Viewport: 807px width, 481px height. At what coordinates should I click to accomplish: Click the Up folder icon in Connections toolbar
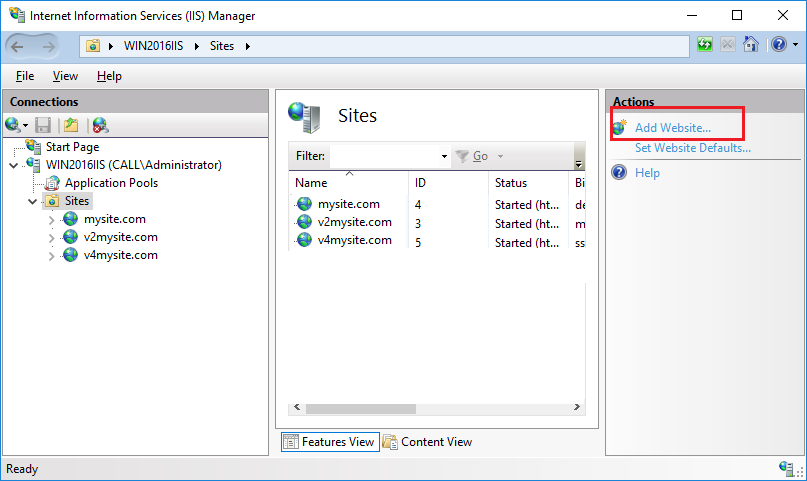pos(71,125)
